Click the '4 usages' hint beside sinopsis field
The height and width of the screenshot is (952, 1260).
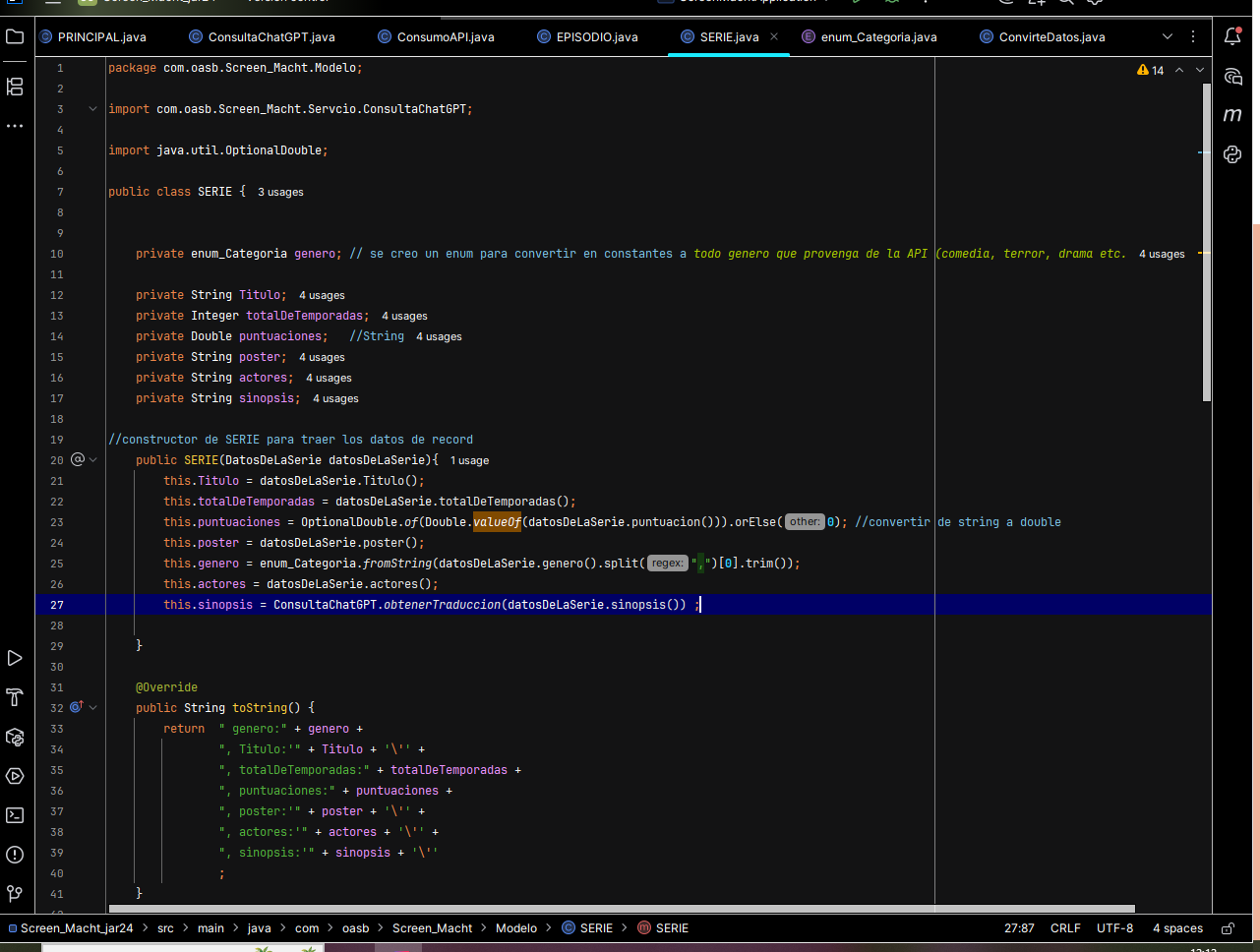point(335,398)
